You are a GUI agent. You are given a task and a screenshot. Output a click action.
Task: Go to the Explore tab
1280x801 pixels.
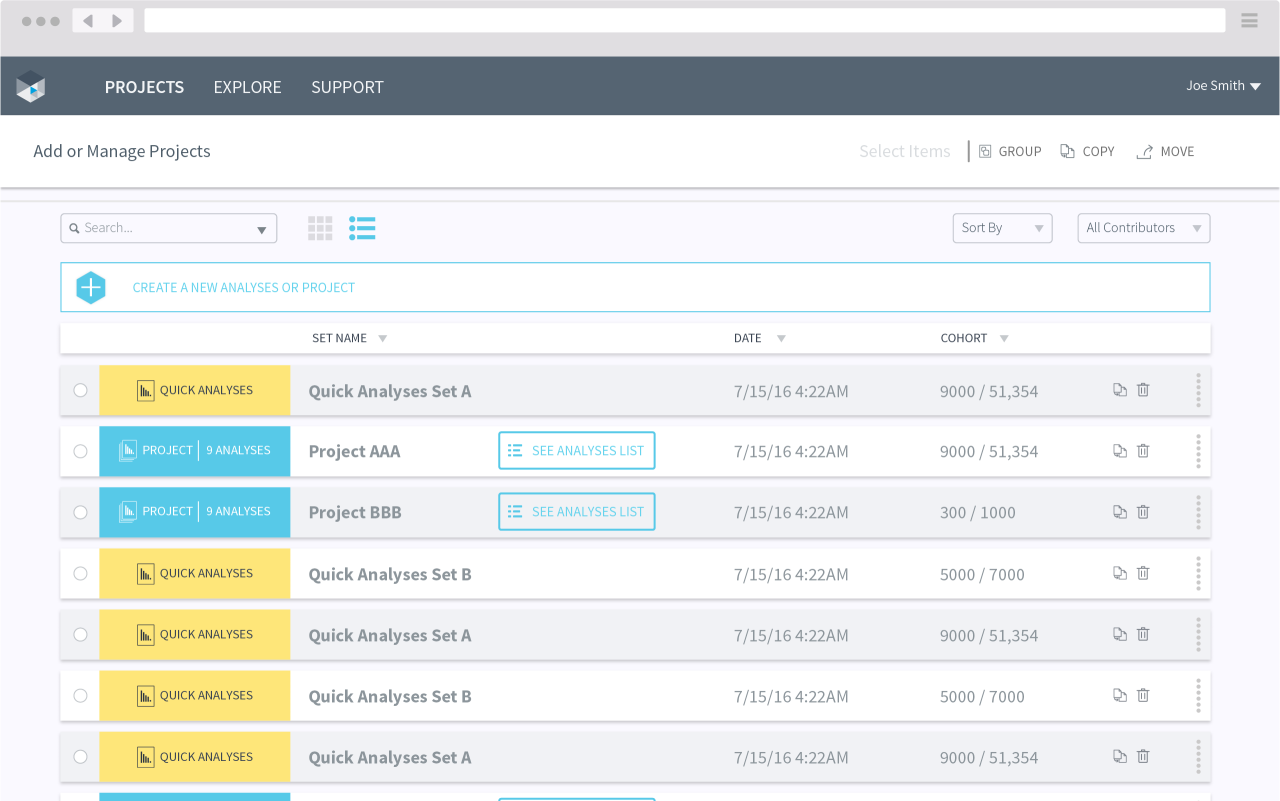(x=247, y=87)
